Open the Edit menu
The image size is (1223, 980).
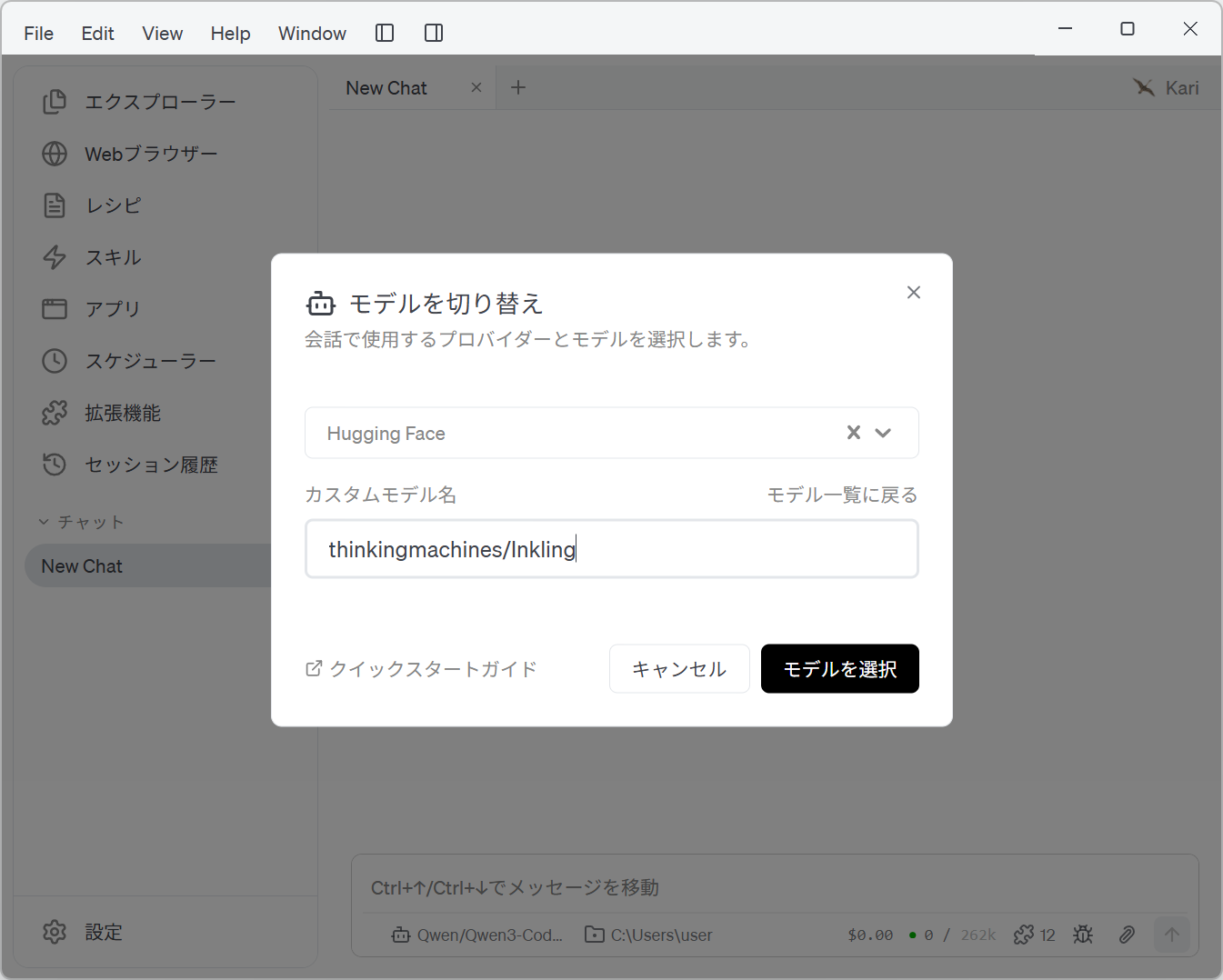point(97,34)
